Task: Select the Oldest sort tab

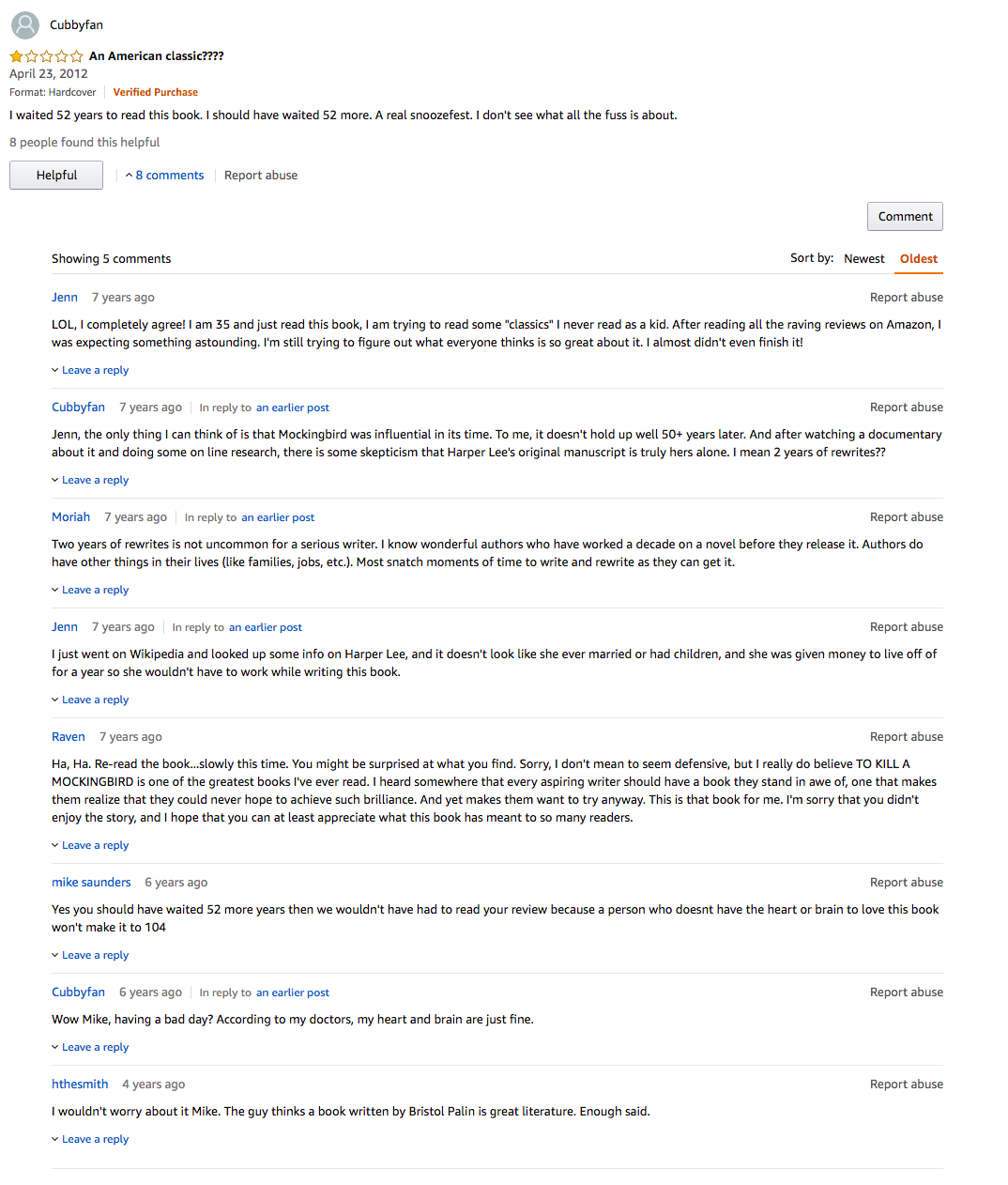Action: tap(919, 259)
